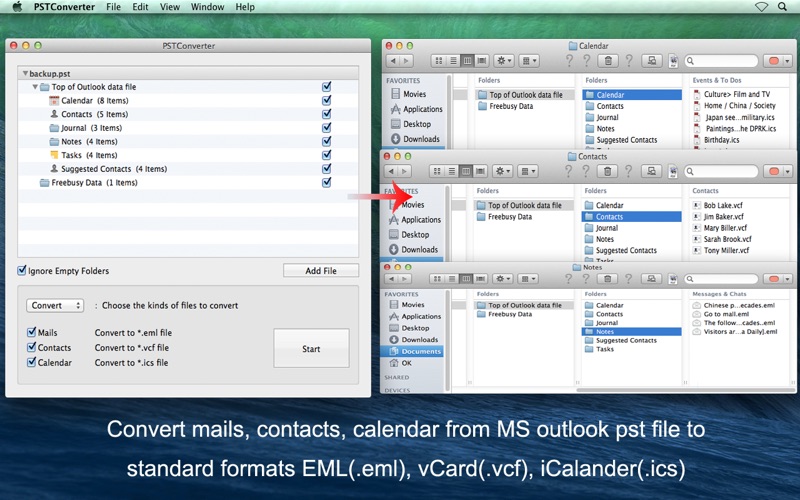The height and width of the screenshot is (500, 800).
Task: Uncheck Top of Outlook data file checkbox
Action: [327, 87]
